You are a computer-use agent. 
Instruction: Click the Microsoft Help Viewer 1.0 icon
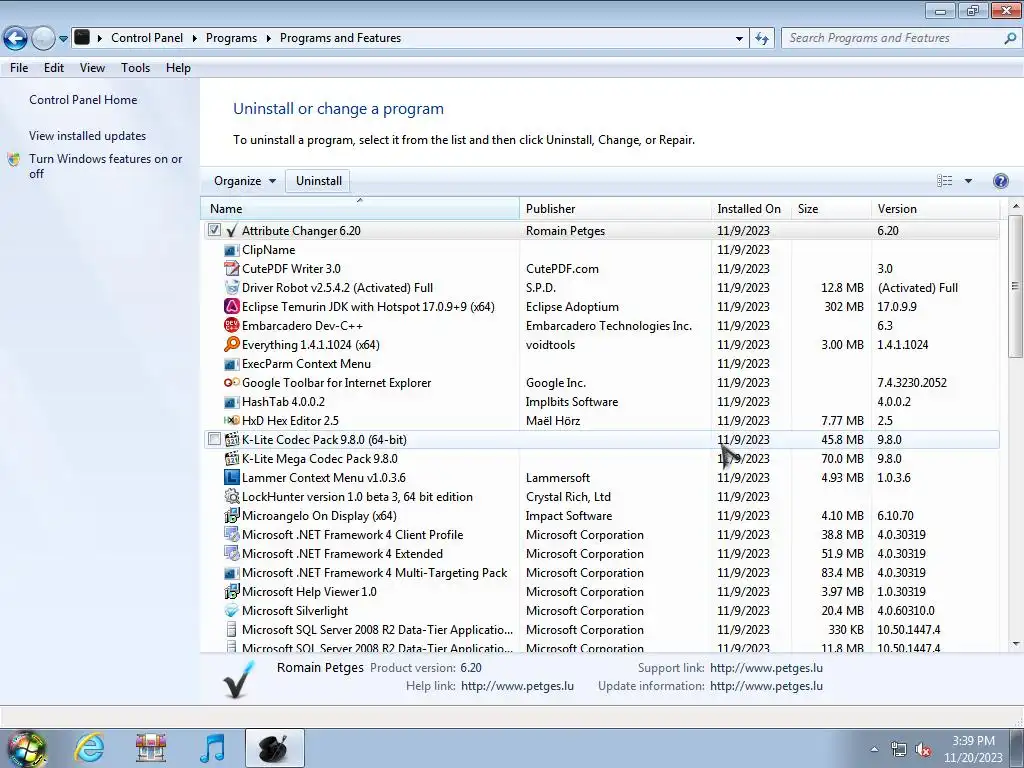coord(231,592)
